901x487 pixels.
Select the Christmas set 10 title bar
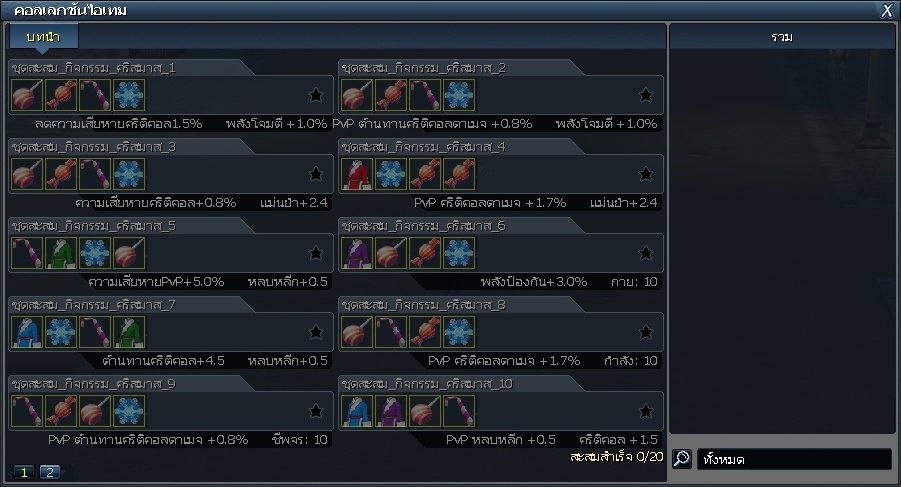[x=461, y=384]
